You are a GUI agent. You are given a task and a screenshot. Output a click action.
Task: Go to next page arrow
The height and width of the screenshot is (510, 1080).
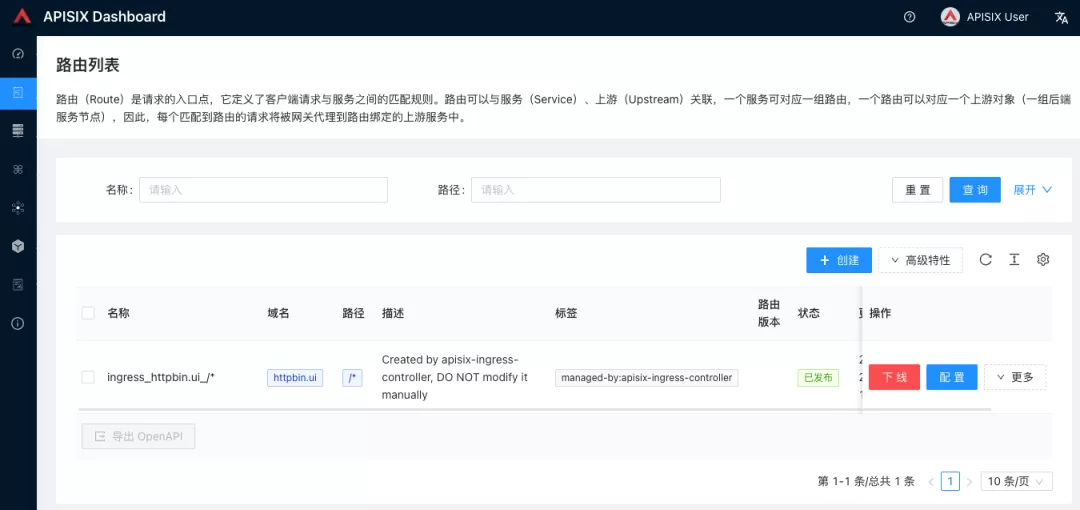pos(970,481)
